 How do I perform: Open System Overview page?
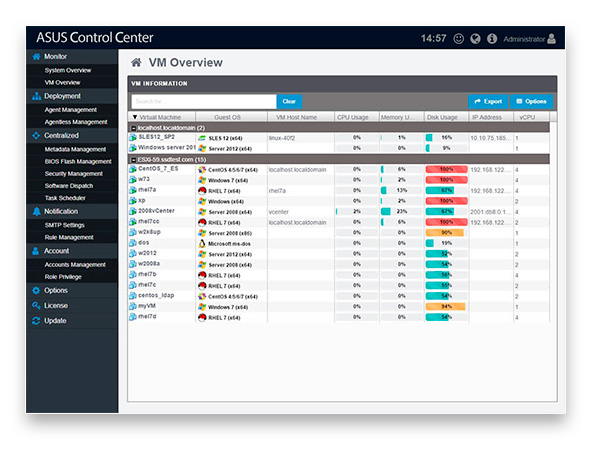68,70
